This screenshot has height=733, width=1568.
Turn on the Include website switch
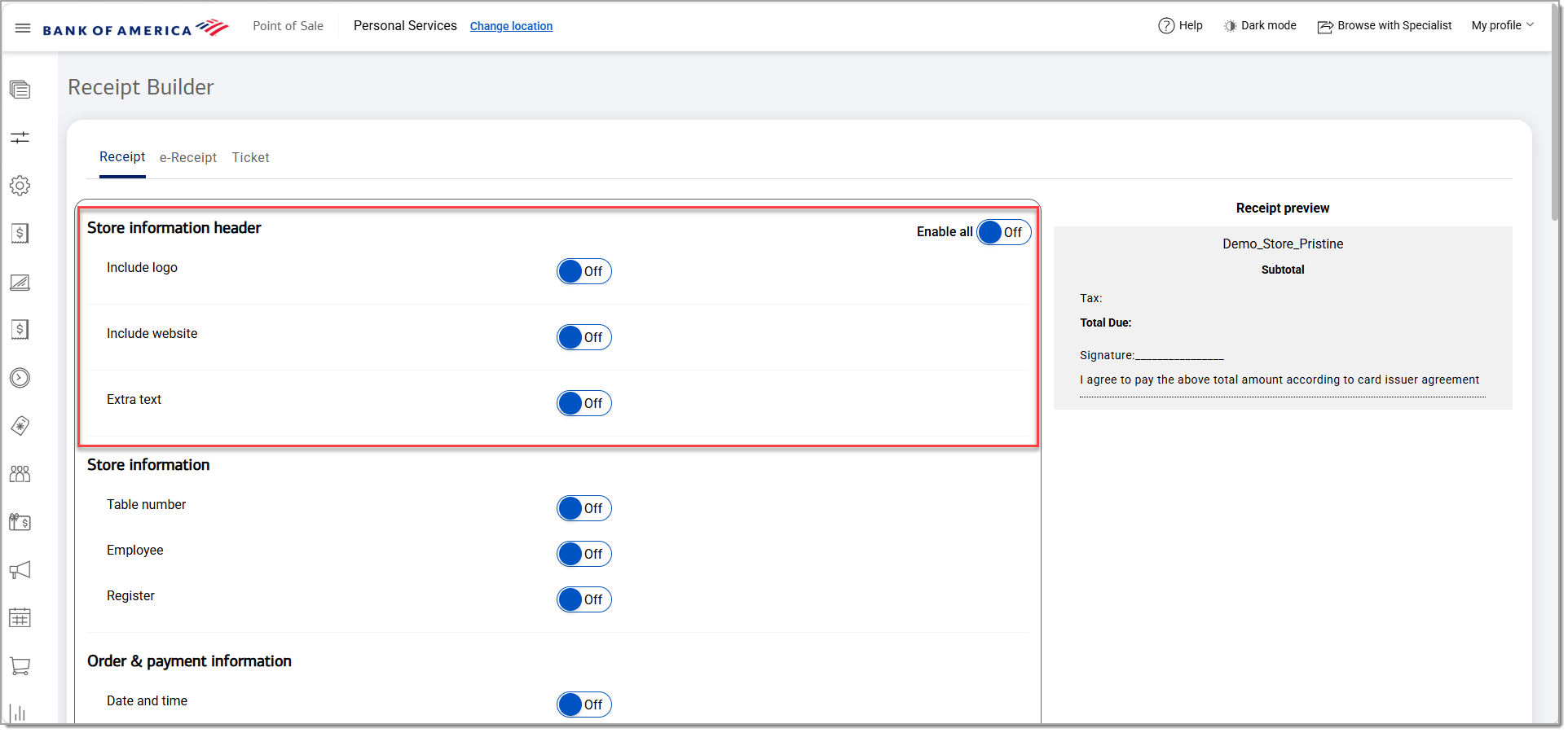coord(584,337)
